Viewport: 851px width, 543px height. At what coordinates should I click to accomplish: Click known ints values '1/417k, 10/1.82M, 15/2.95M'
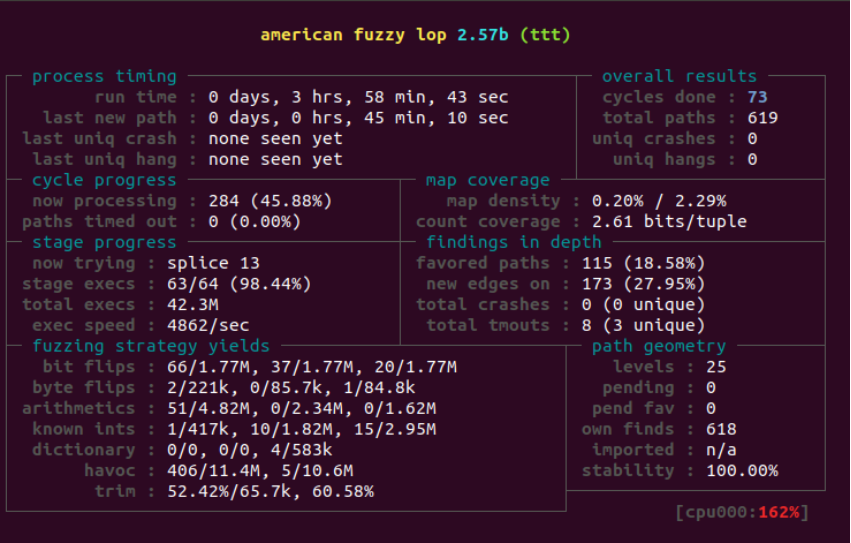point(301,430)
